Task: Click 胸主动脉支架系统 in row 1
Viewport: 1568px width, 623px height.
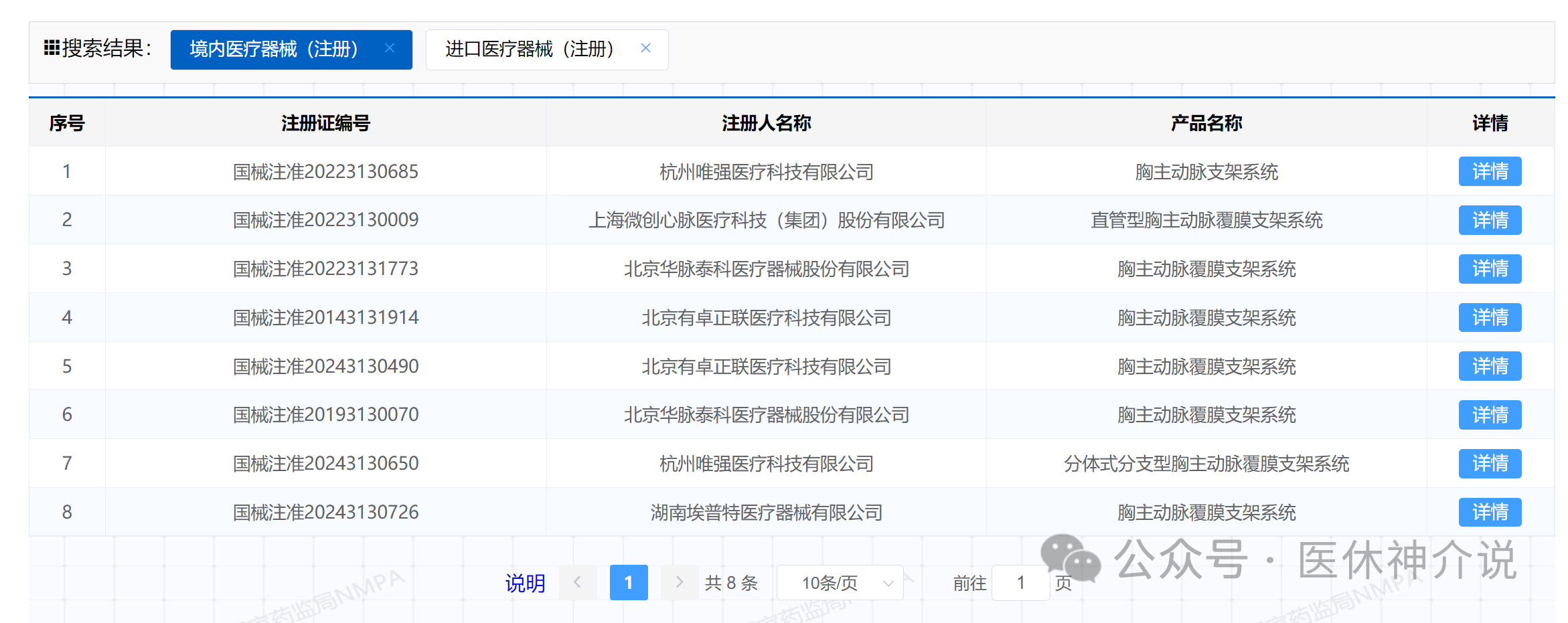Action: point(1206,172)
